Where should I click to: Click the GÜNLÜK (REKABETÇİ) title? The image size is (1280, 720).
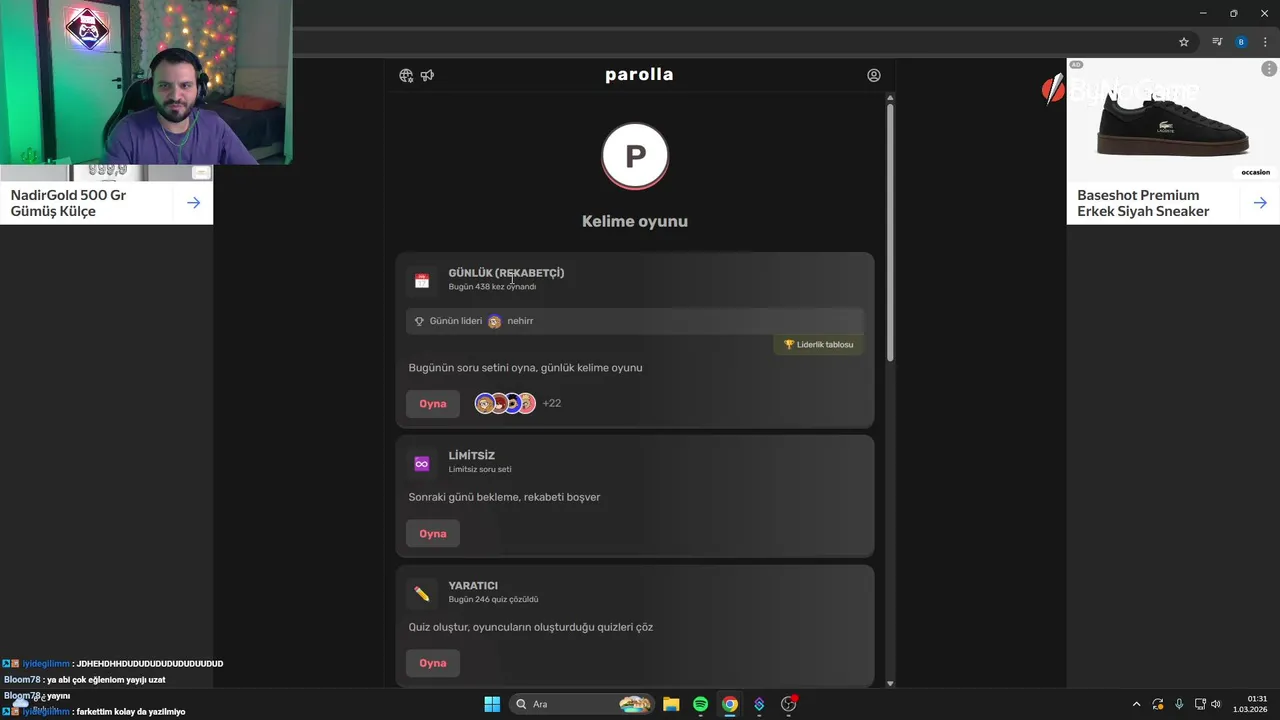click(506, 273)
